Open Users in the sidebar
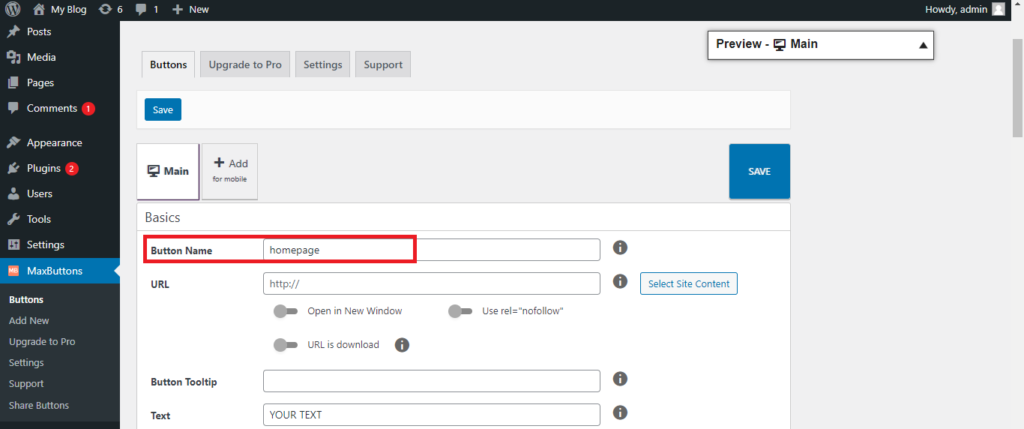Image resolution: width=1024 pixels, height=429 pixels. click(39, 193)
